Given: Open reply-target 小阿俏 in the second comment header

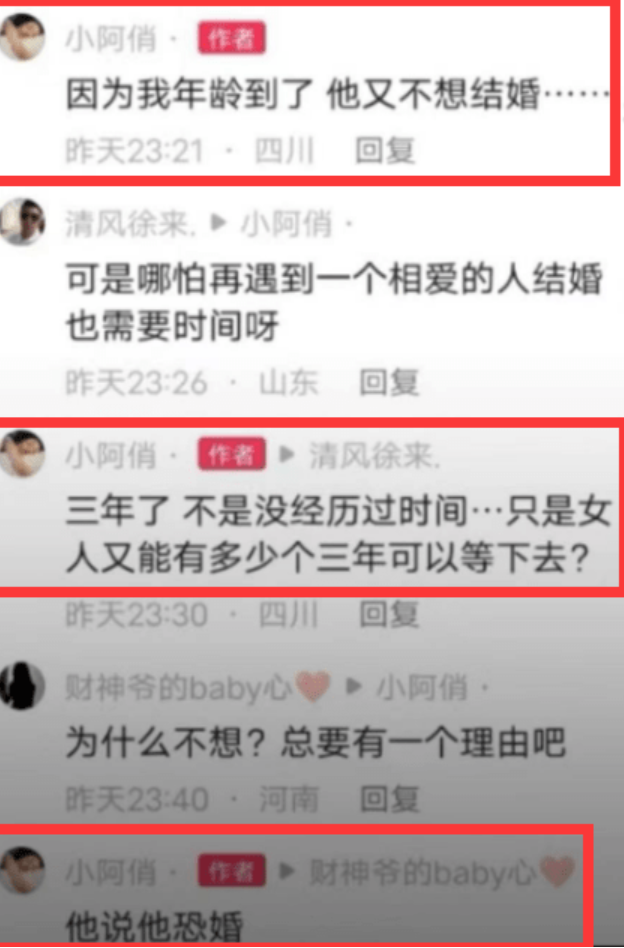Looking at the screenshot, I should (287, 224).
